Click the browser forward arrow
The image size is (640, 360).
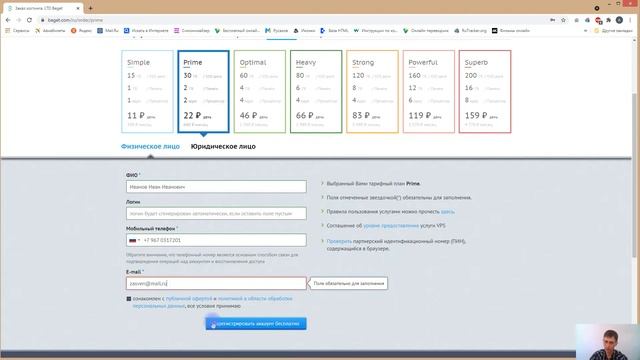pos(19,20)
